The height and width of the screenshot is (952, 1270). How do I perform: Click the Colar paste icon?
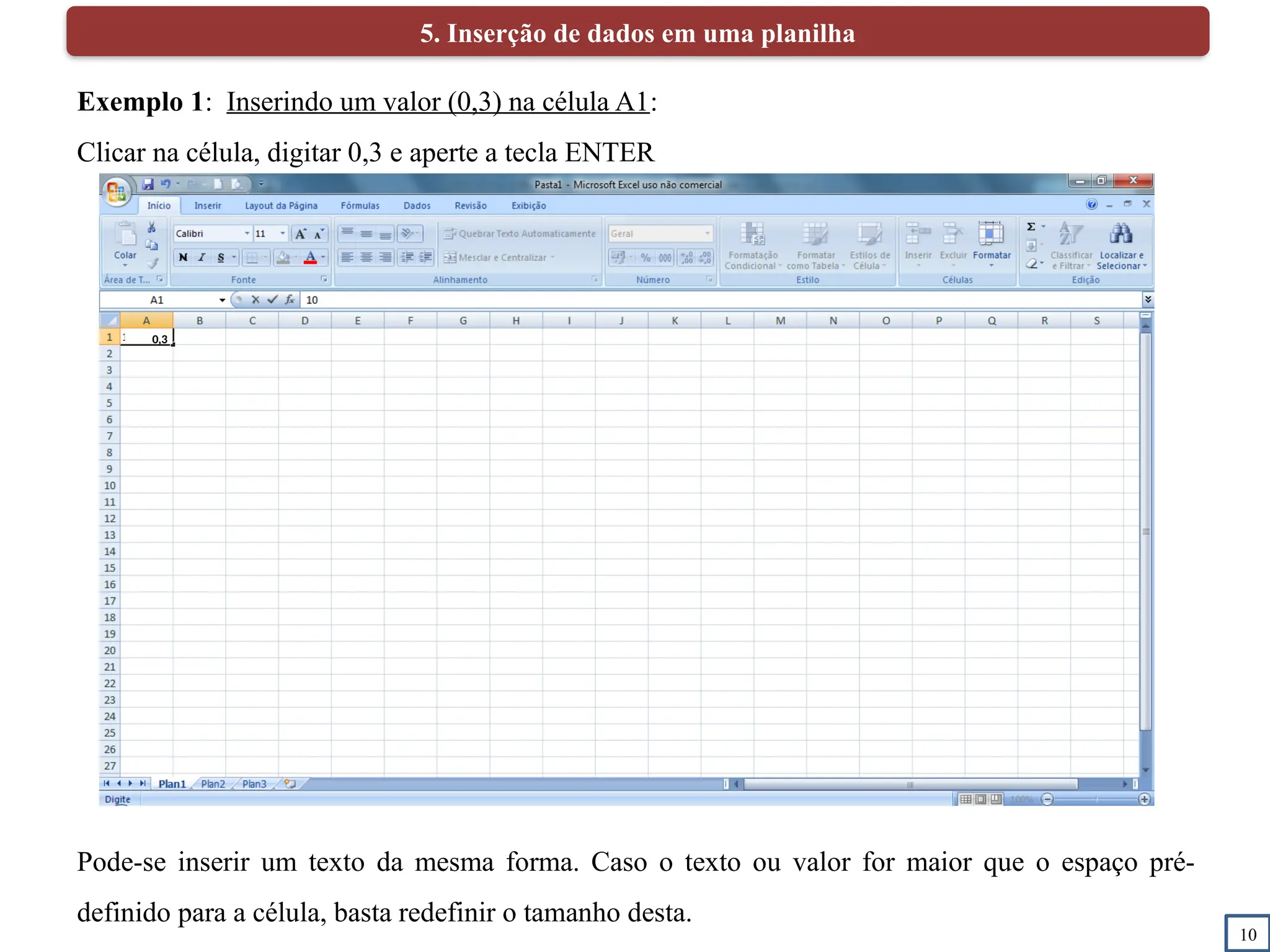tap(125, 235)
